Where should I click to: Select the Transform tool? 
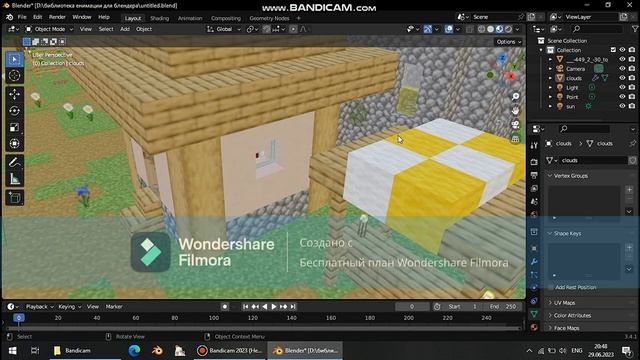(15, 144)
